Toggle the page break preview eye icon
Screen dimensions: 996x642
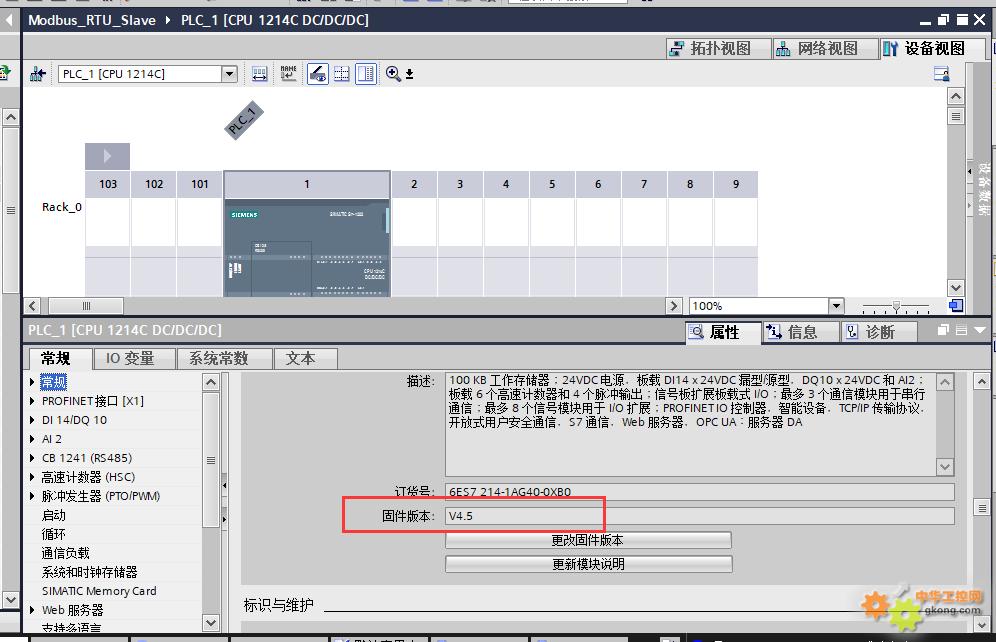tap(318, 74)
